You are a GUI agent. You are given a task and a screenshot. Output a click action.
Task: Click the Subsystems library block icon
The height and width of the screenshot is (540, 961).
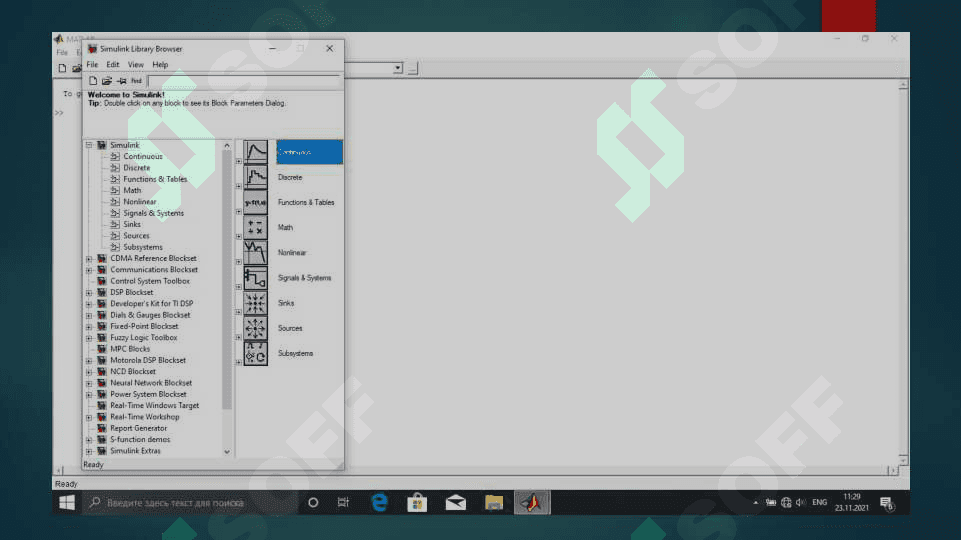[x=256, y=354]
